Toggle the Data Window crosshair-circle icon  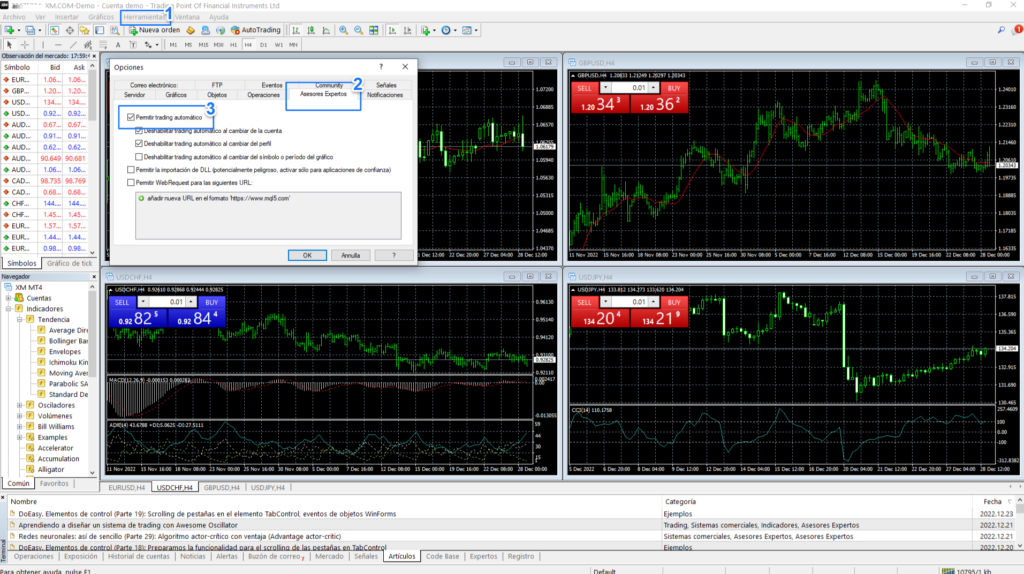coord(70,30)
